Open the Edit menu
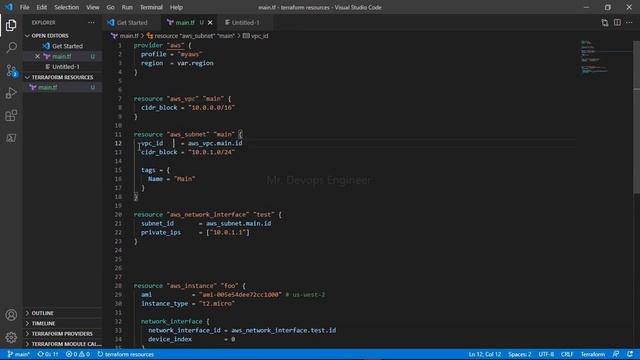The height and width of the screenshot is (360, 640). point(41,7)
